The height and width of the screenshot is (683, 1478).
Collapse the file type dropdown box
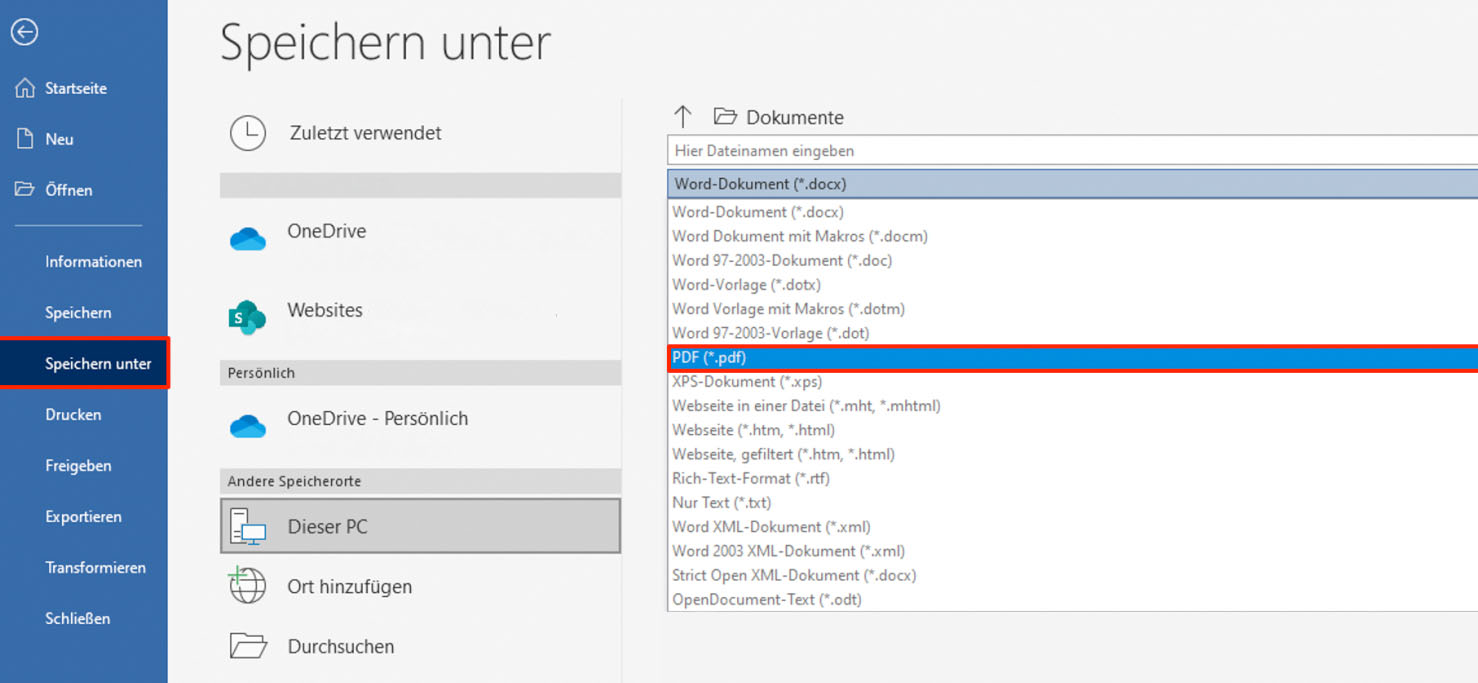click(1072, 184)
